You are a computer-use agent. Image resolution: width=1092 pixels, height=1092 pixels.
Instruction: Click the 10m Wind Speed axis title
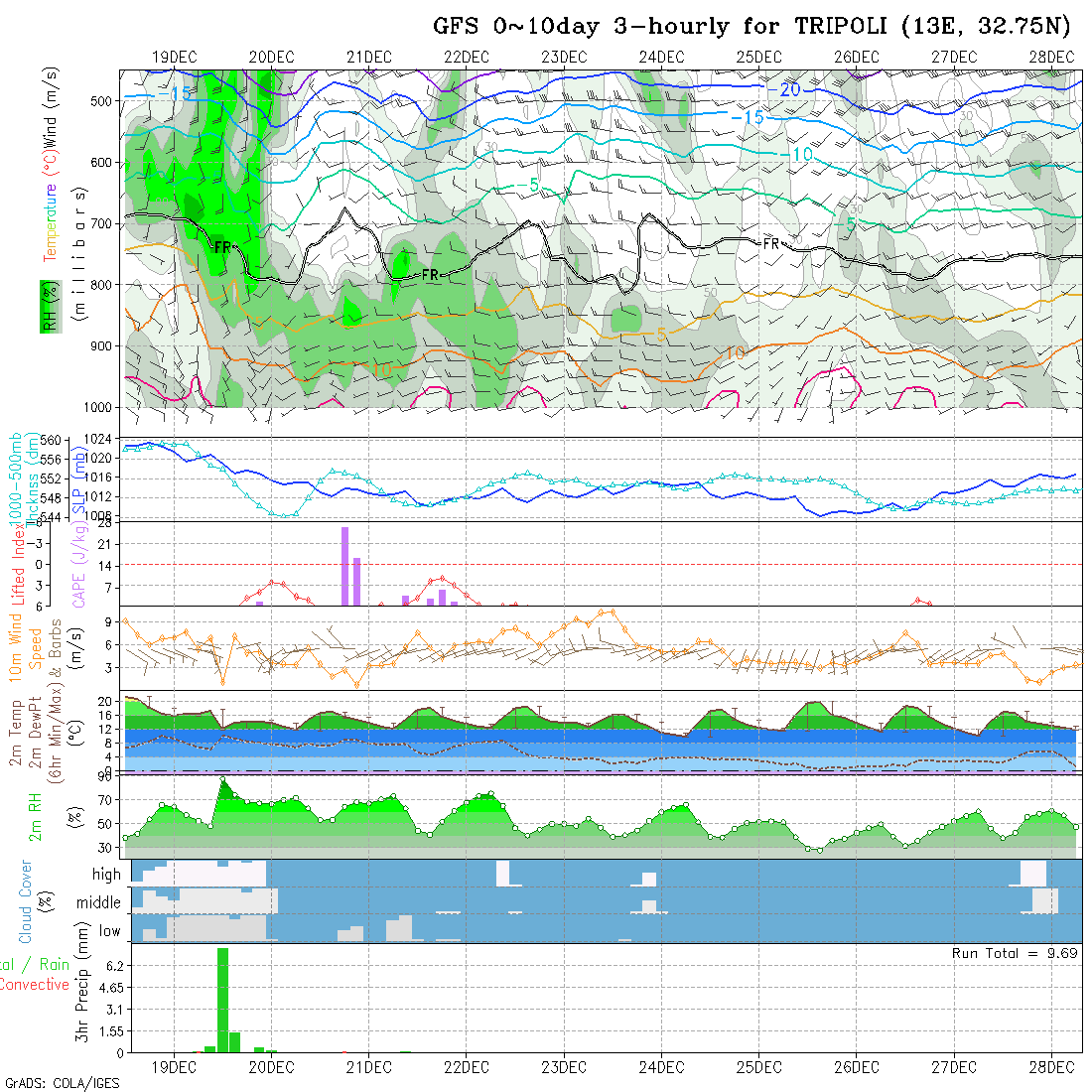26,647
